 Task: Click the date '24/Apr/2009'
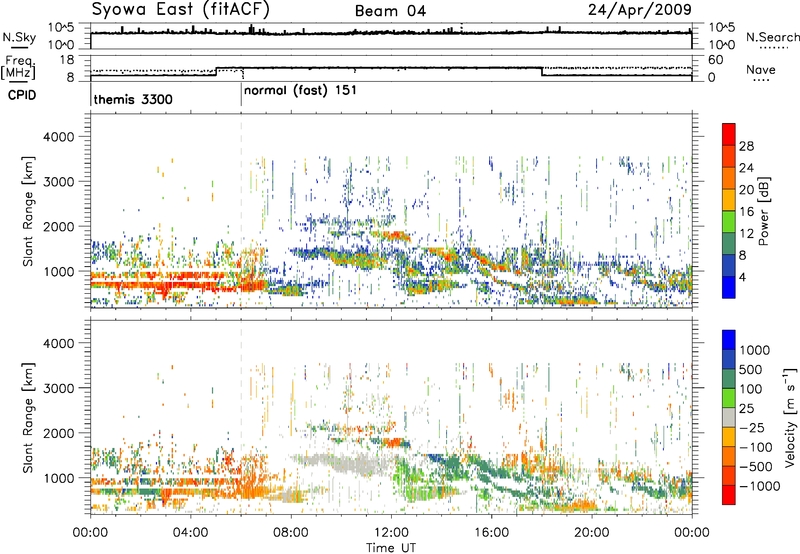pos(640,10)
